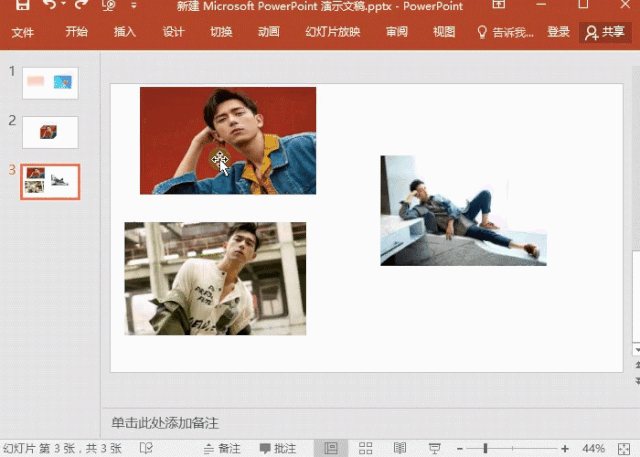Open the spell check status icon
640x457 pixels.
click(146, 448)
